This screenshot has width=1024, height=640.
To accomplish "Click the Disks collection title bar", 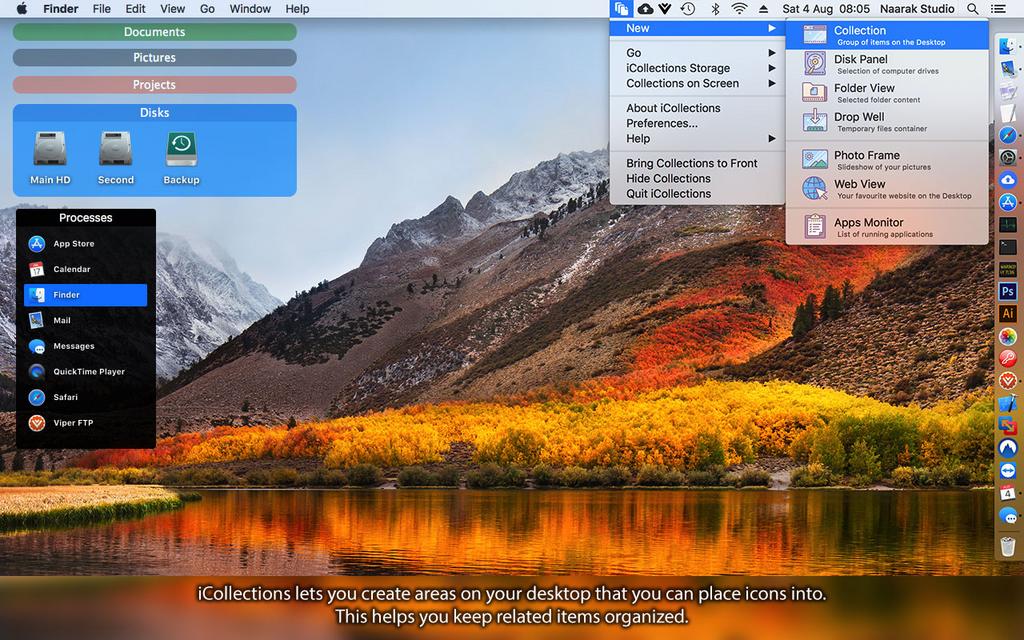I will tap(155, 112).
